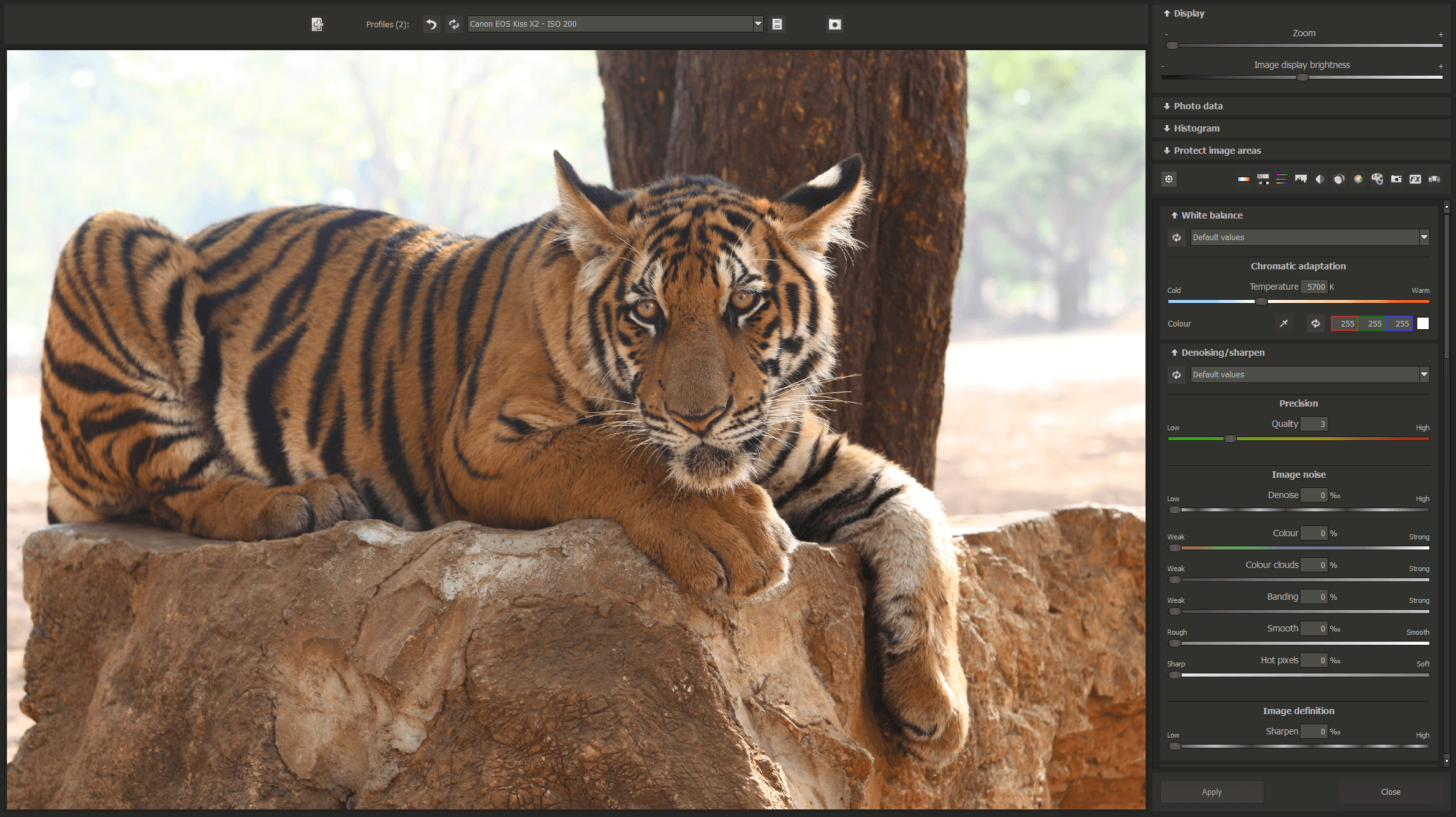The height and width of the screenshot is (817, 1456).
Task: Click the blue channel 255 field
Action: click(x=1399, y=323)
